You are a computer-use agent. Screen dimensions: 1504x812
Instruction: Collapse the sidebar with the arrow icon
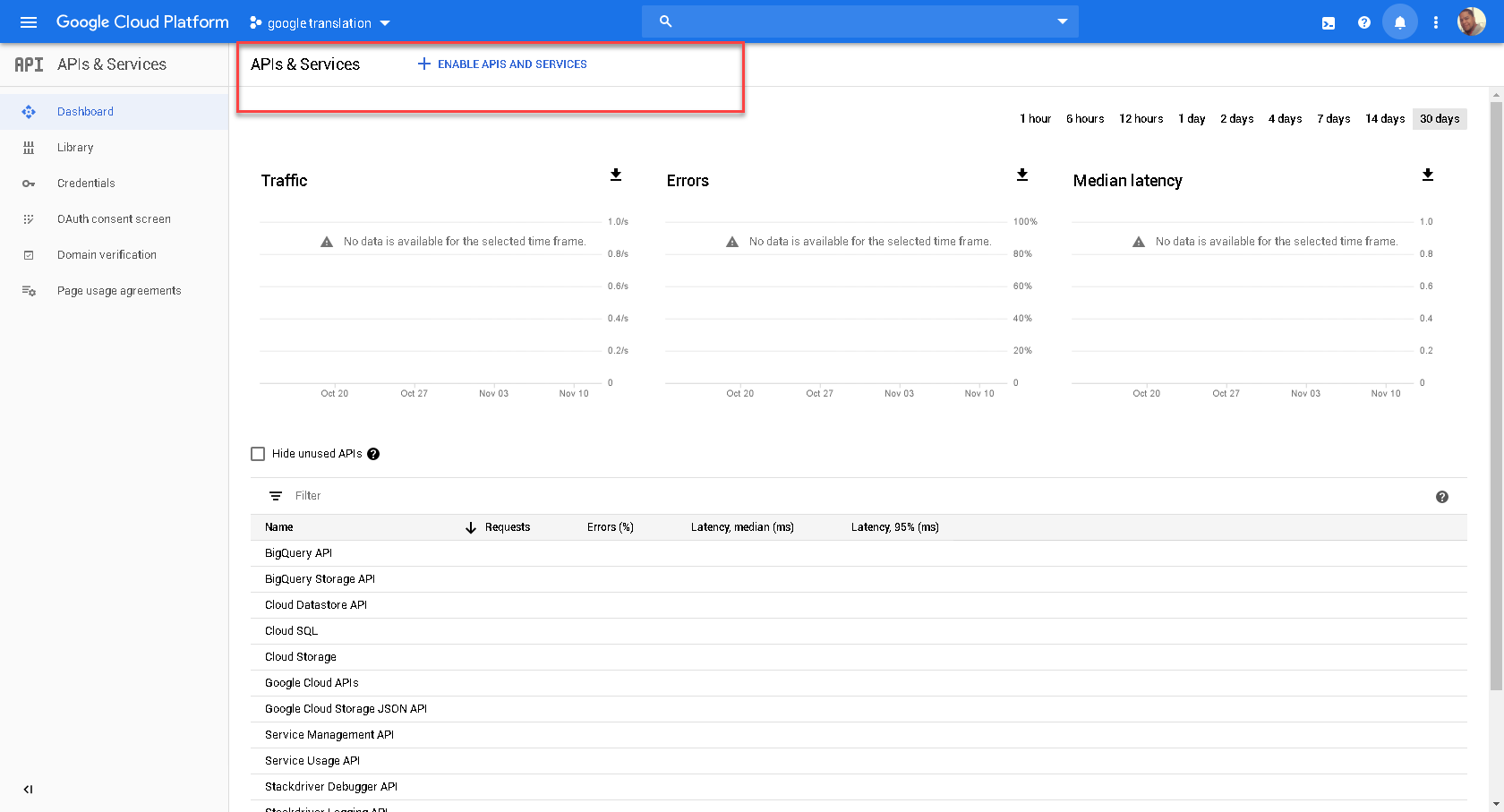click(x=28, y=790)
